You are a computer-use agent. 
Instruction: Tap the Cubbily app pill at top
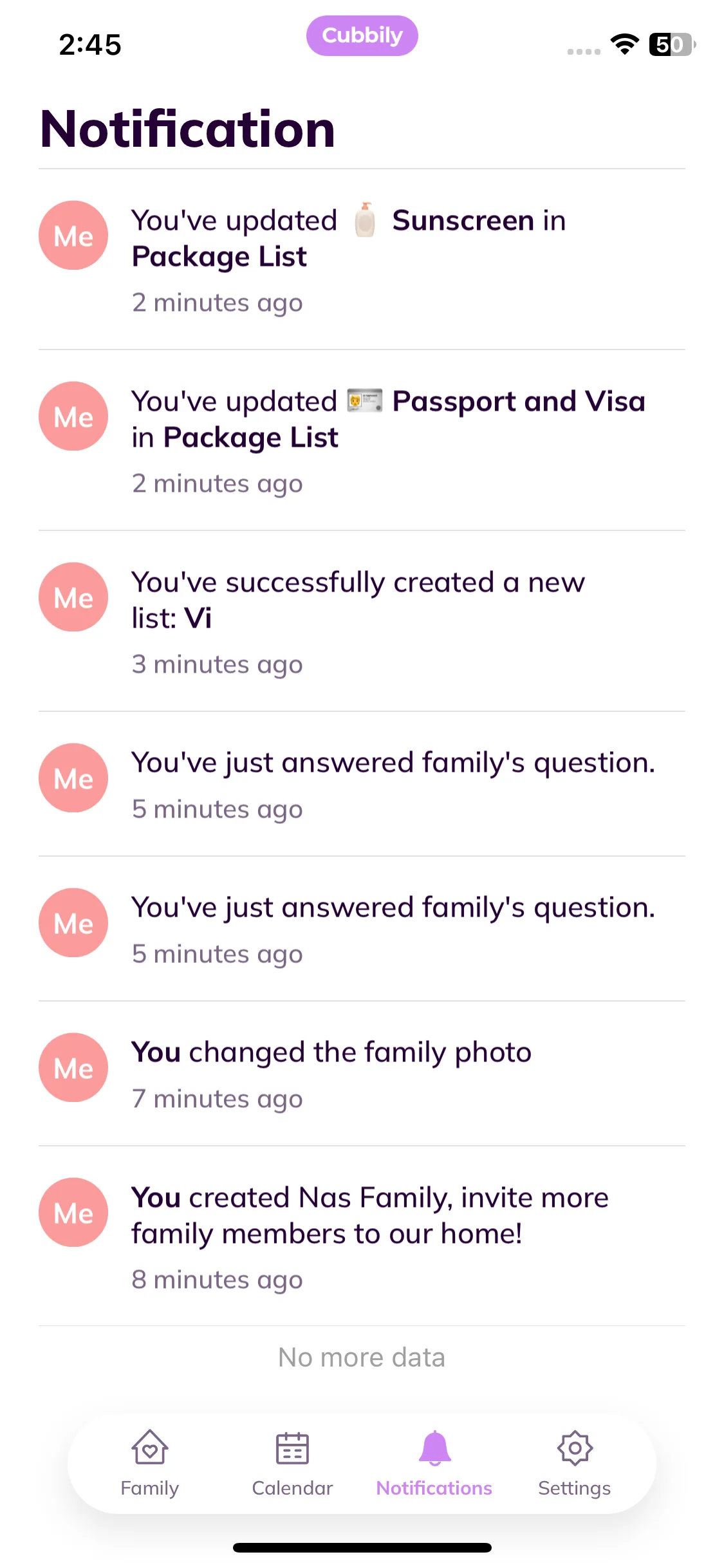(362, 36)
